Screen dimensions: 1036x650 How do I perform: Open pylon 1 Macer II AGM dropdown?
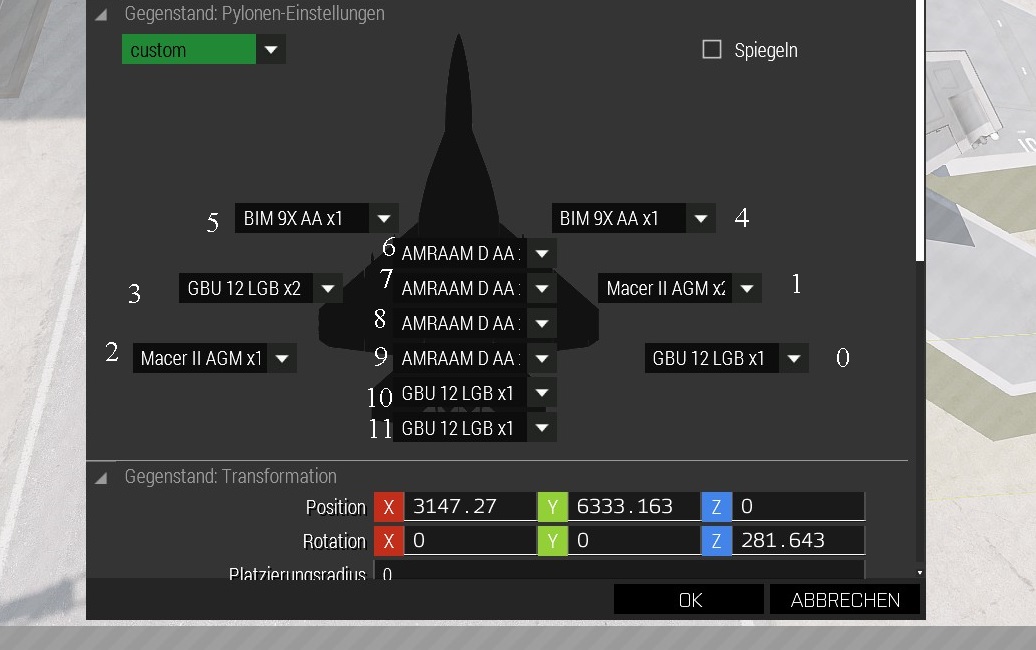(746, 289)
